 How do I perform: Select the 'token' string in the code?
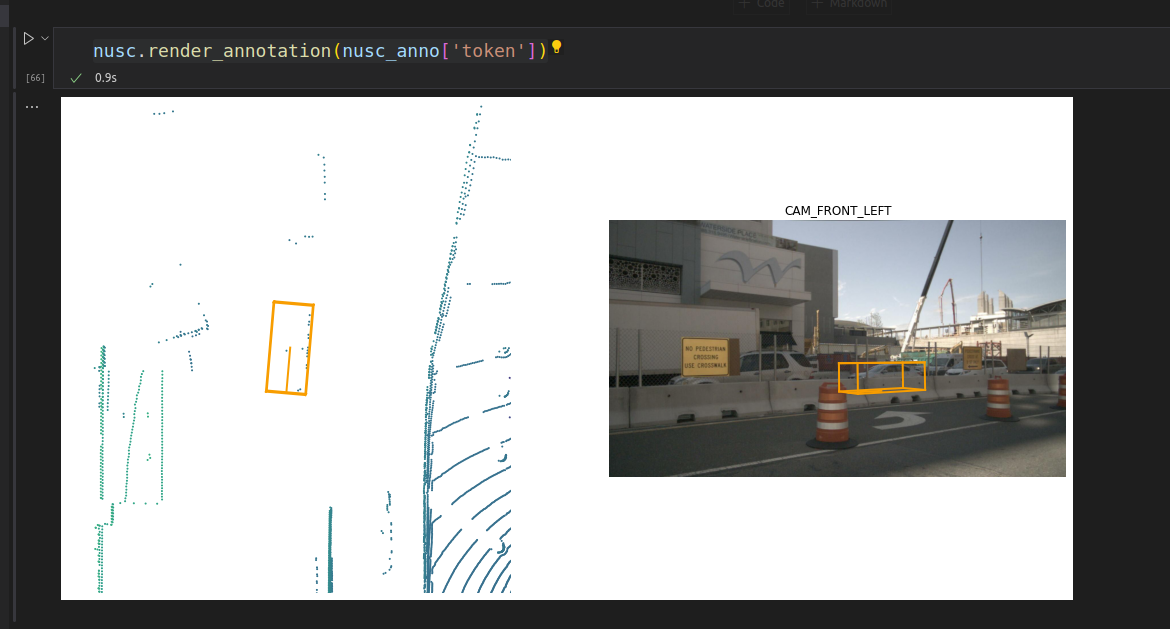[x=489, y=49]
